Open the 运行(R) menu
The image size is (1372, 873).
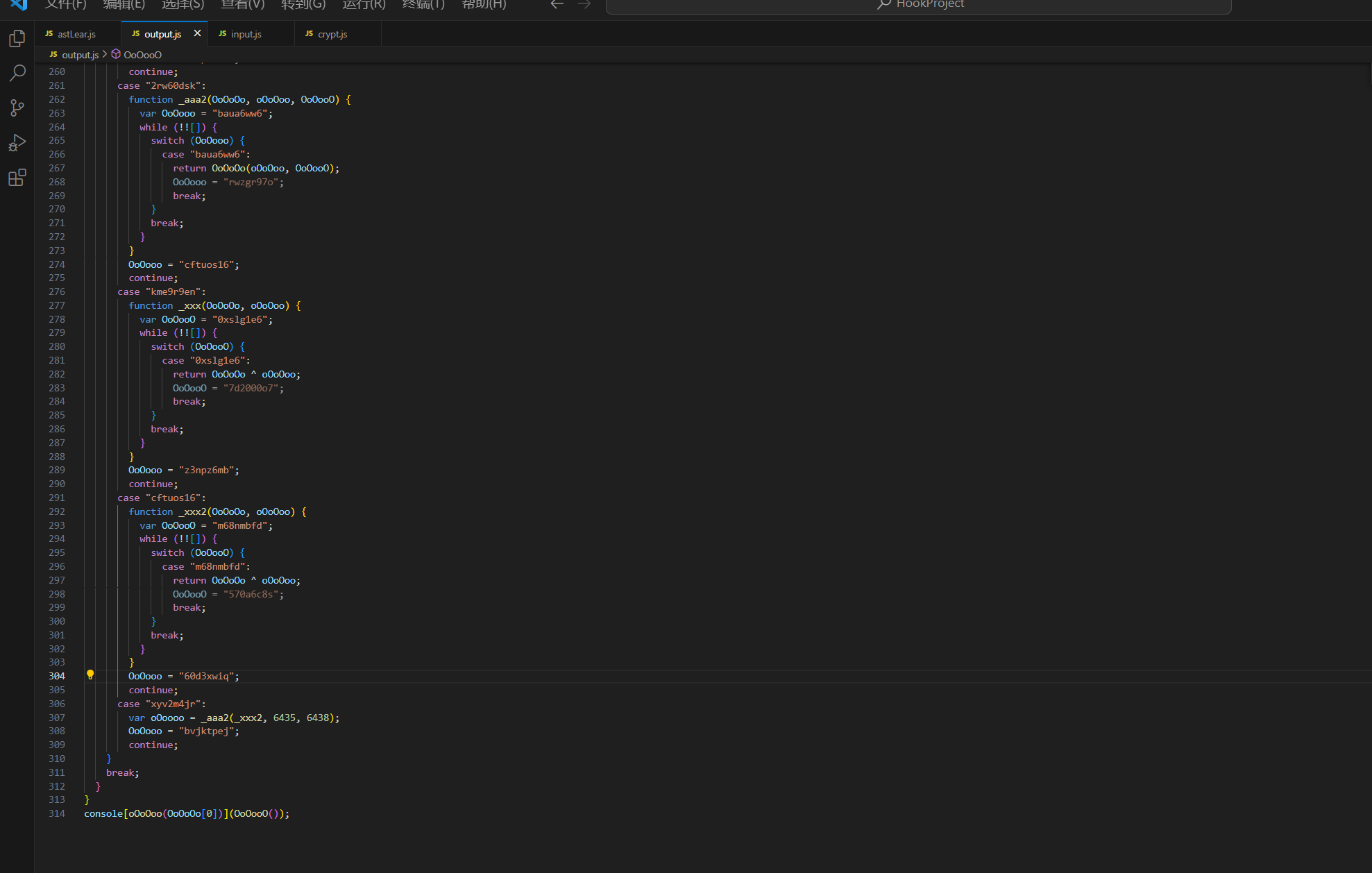(x=364, y=5)
